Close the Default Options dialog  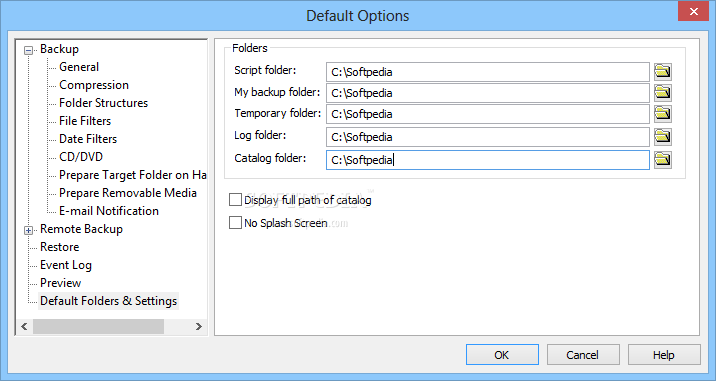click(693, 12)
